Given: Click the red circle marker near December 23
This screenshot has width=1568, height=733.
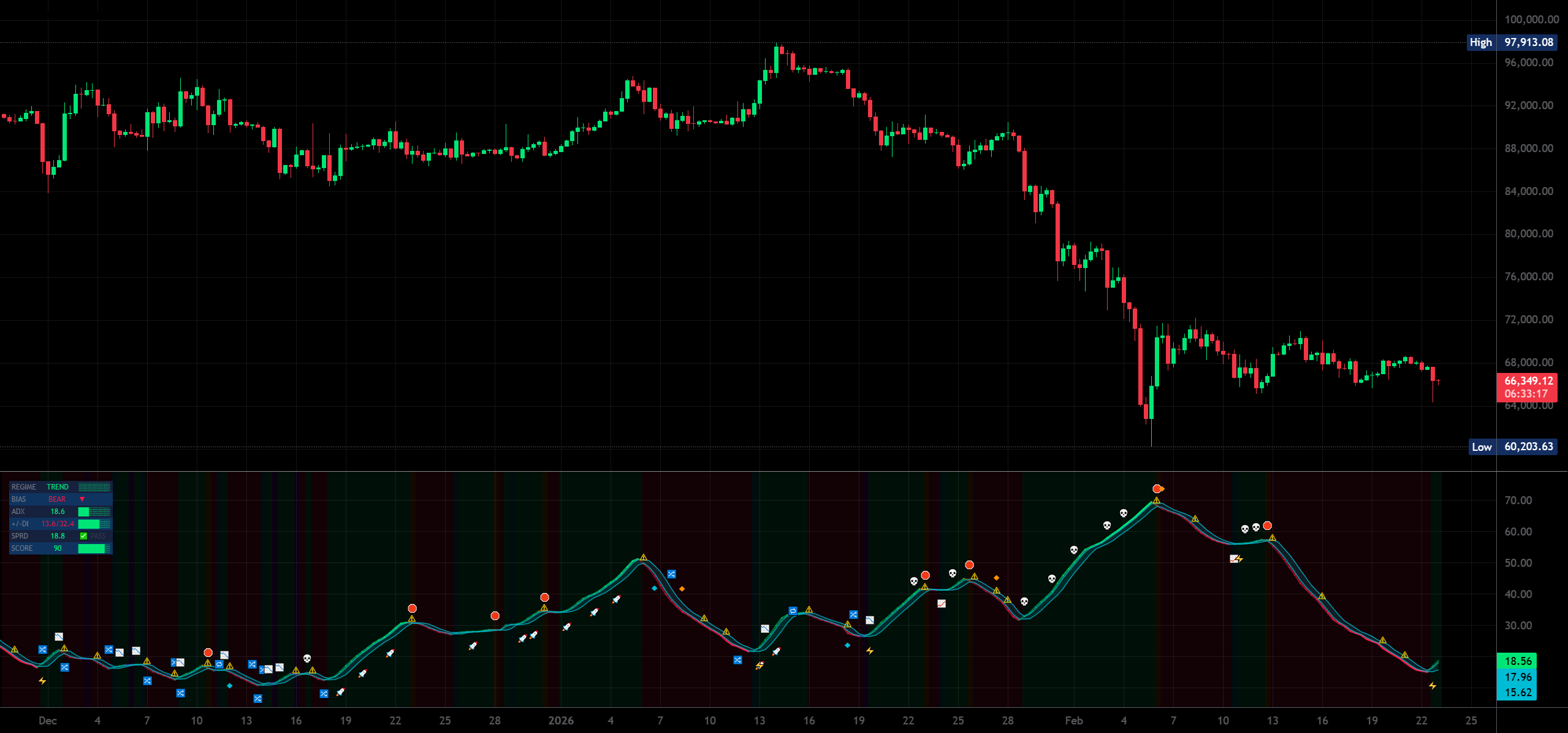Looking at the screenshot, I should point(413,608).
